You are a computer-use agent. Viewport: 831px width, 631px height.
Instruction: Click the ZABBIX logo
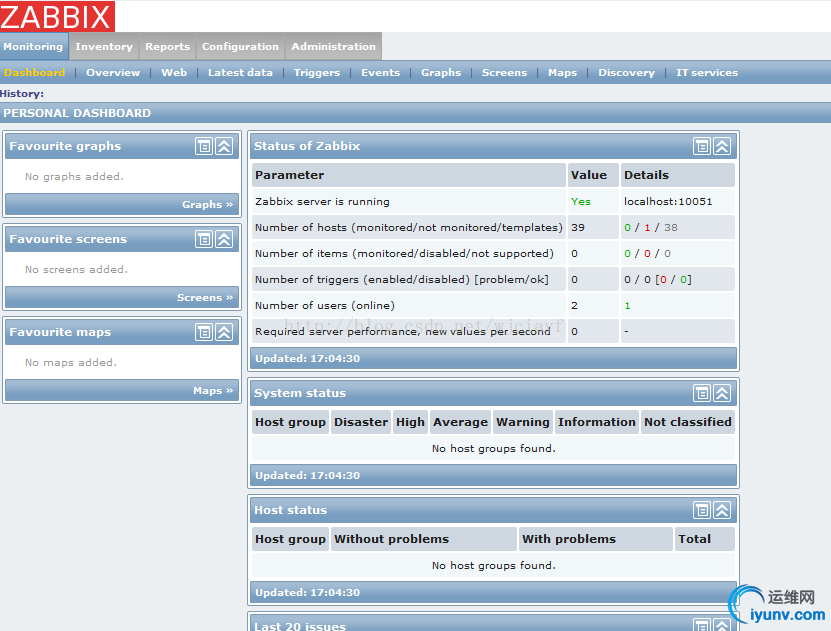57,16
